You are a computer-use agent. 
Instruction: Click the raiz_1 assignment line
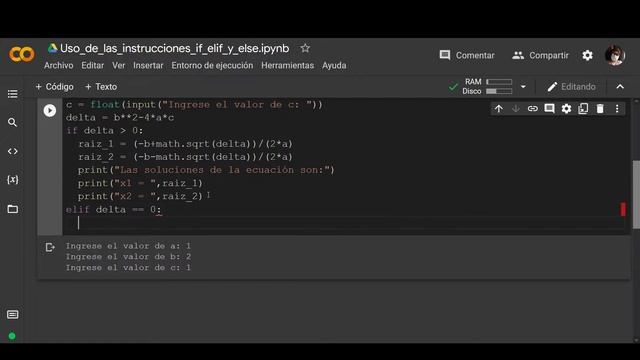point(185,144)
